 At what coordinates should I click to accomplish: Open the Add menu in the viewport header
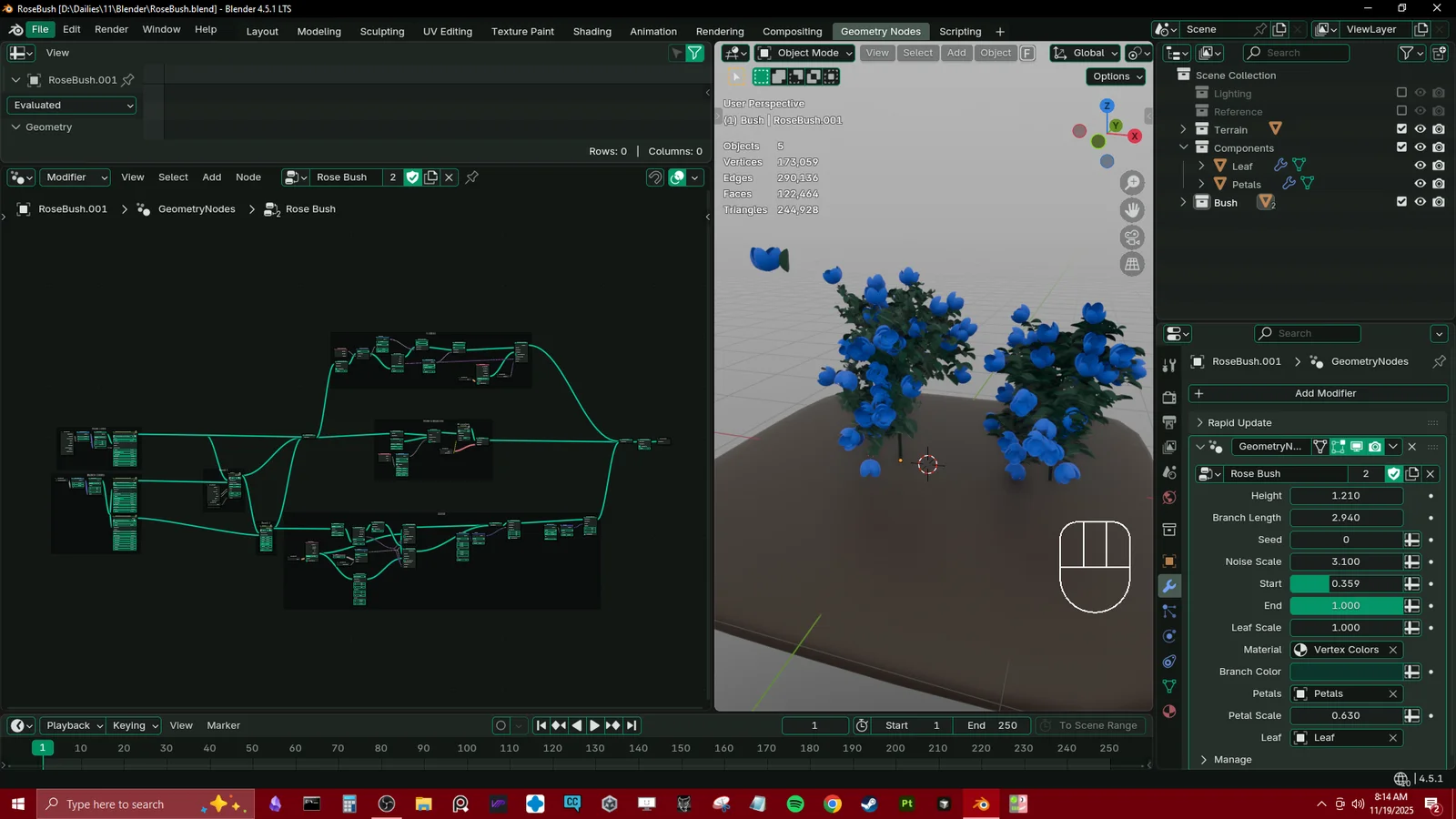(x=956, y=53)
